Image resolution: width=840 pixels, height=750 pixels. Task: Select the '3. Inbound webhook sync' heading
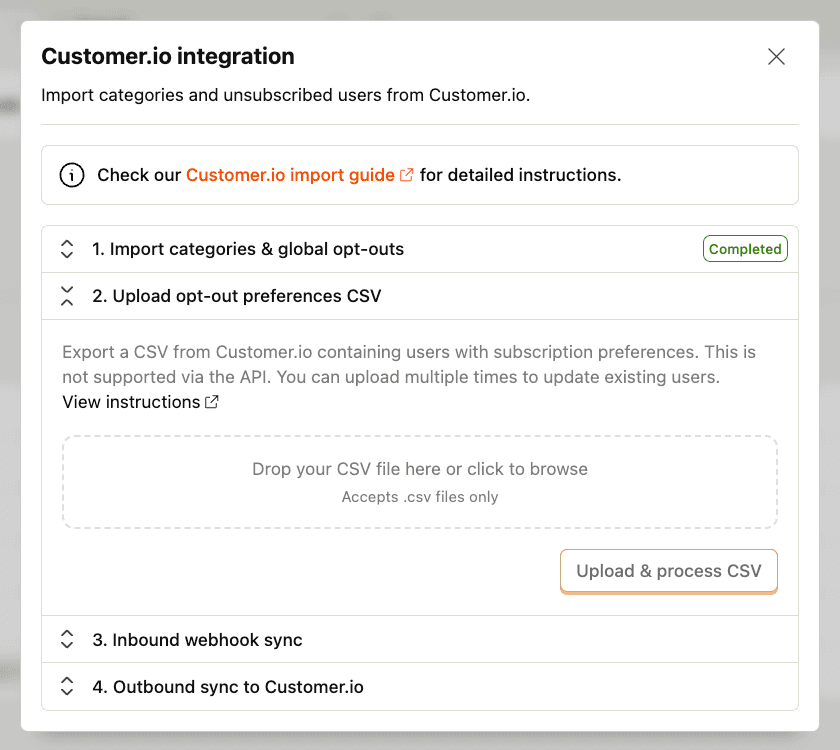197,640
